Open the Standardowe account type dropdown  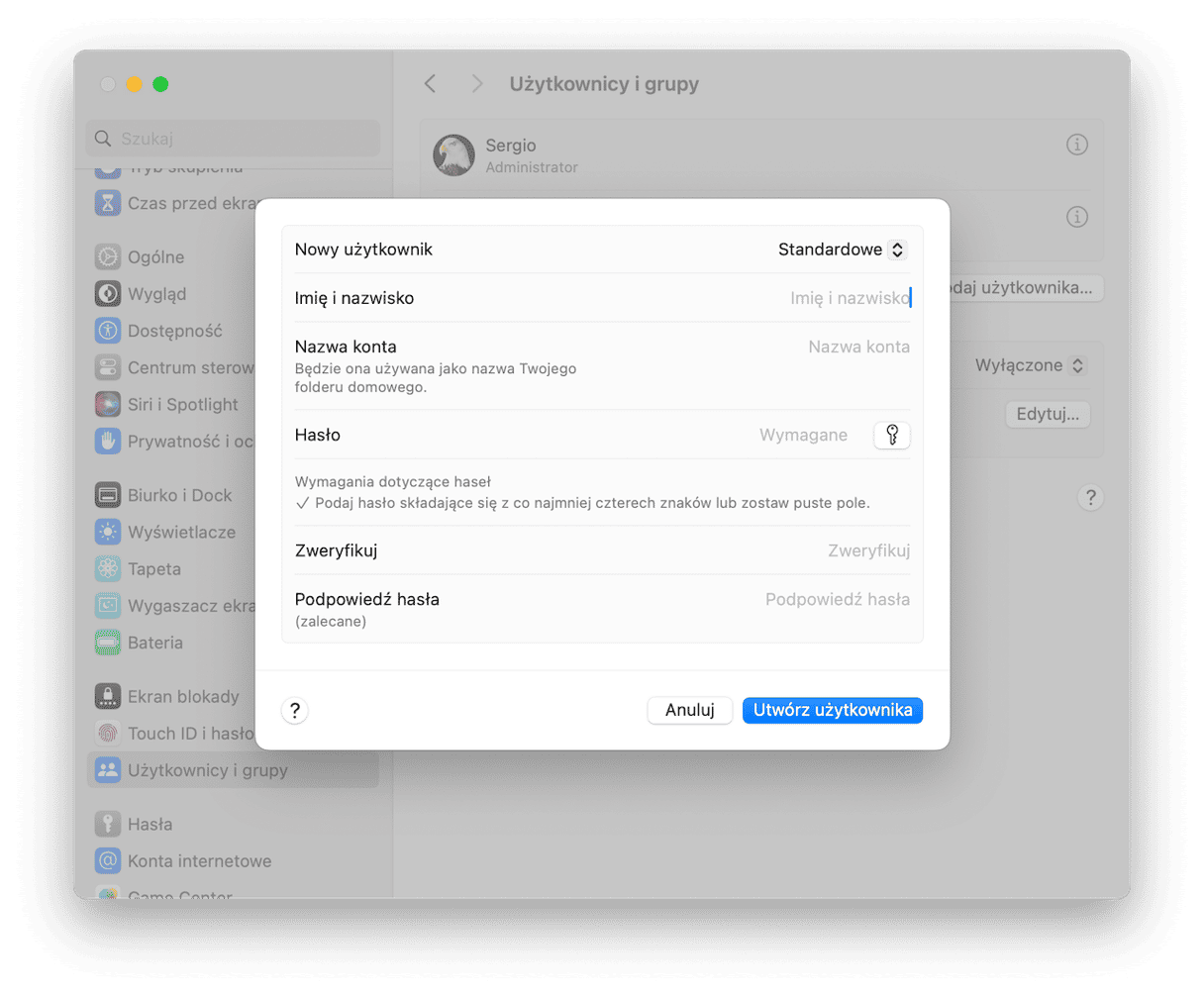[842, 249]
